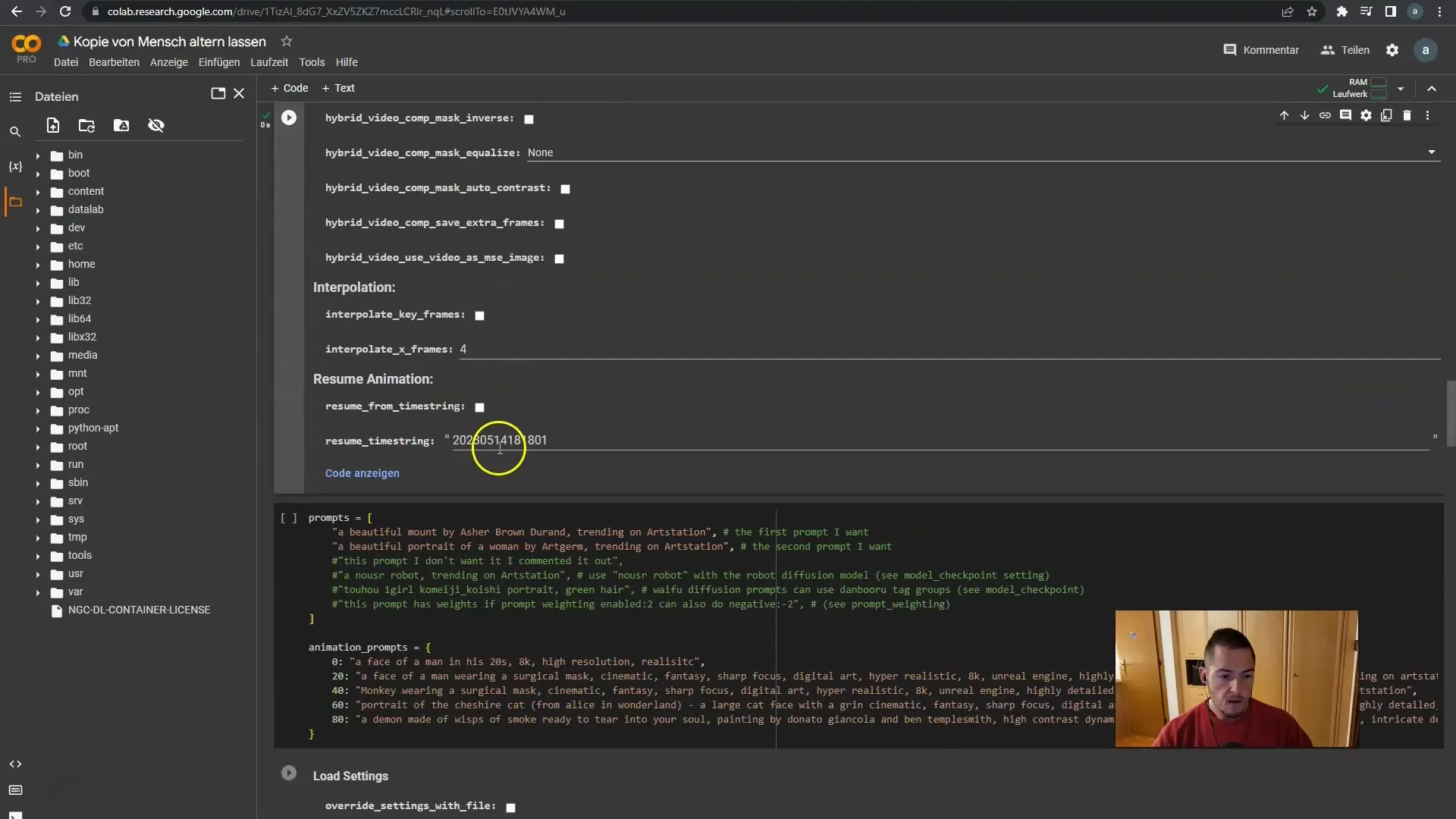Click the search files icon in sidebar
This screenshot has width=1456, height=819.
[14, 130]
